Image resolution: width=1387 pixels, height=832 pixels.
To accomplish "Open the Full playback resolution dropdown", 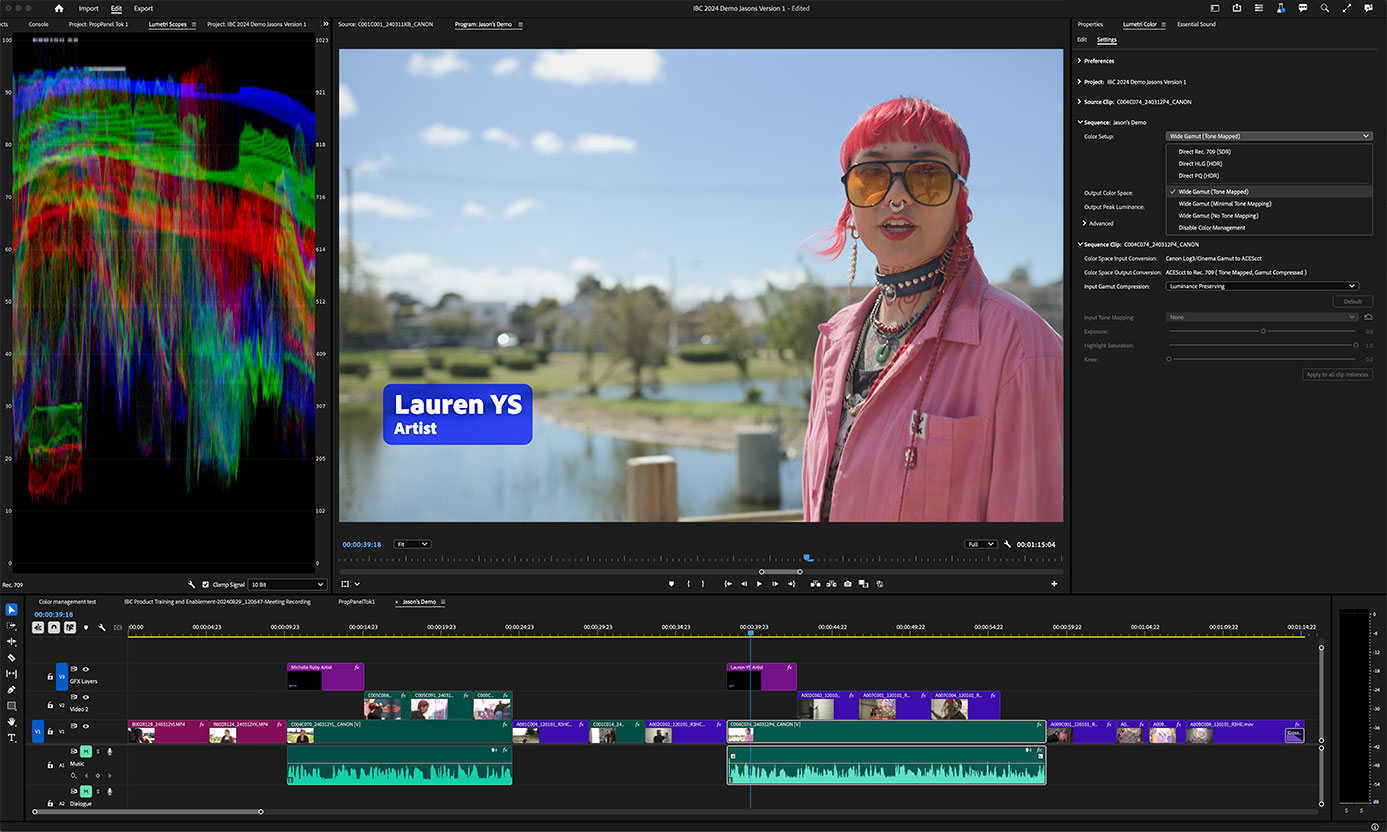I will coord(980,544).
